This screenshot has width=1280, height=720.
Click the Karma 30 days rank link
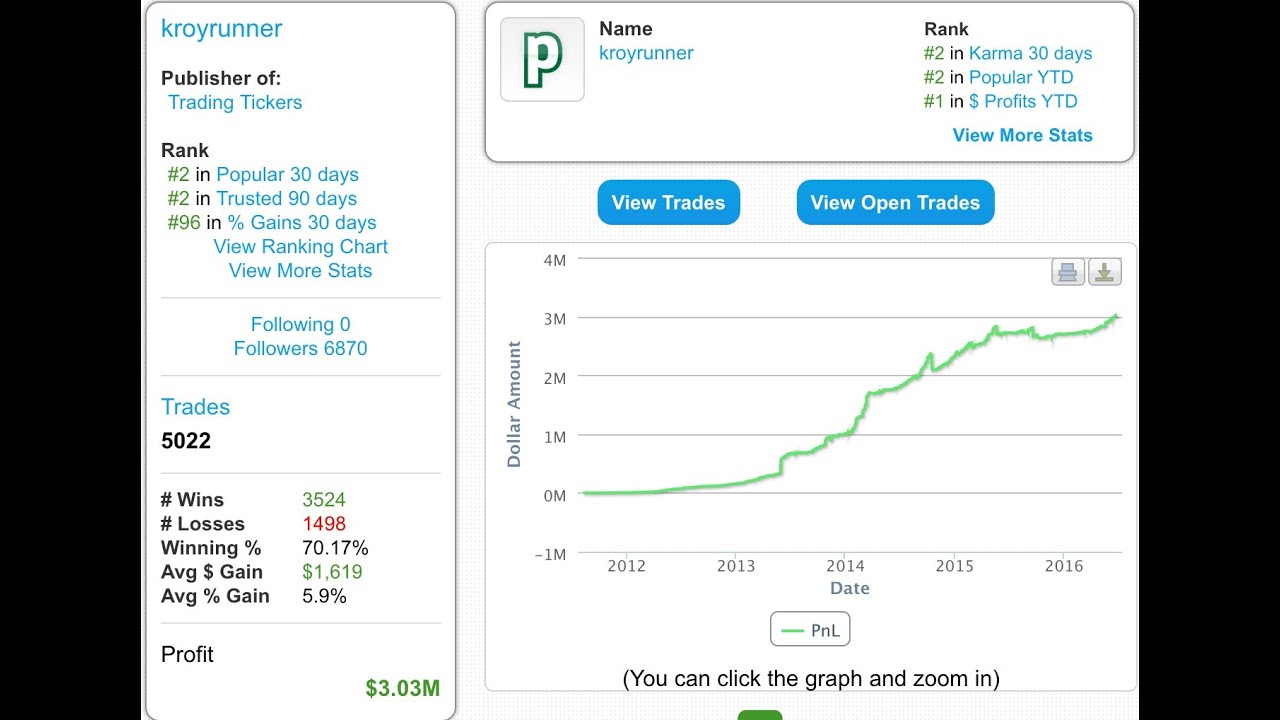pos(1030,53)
